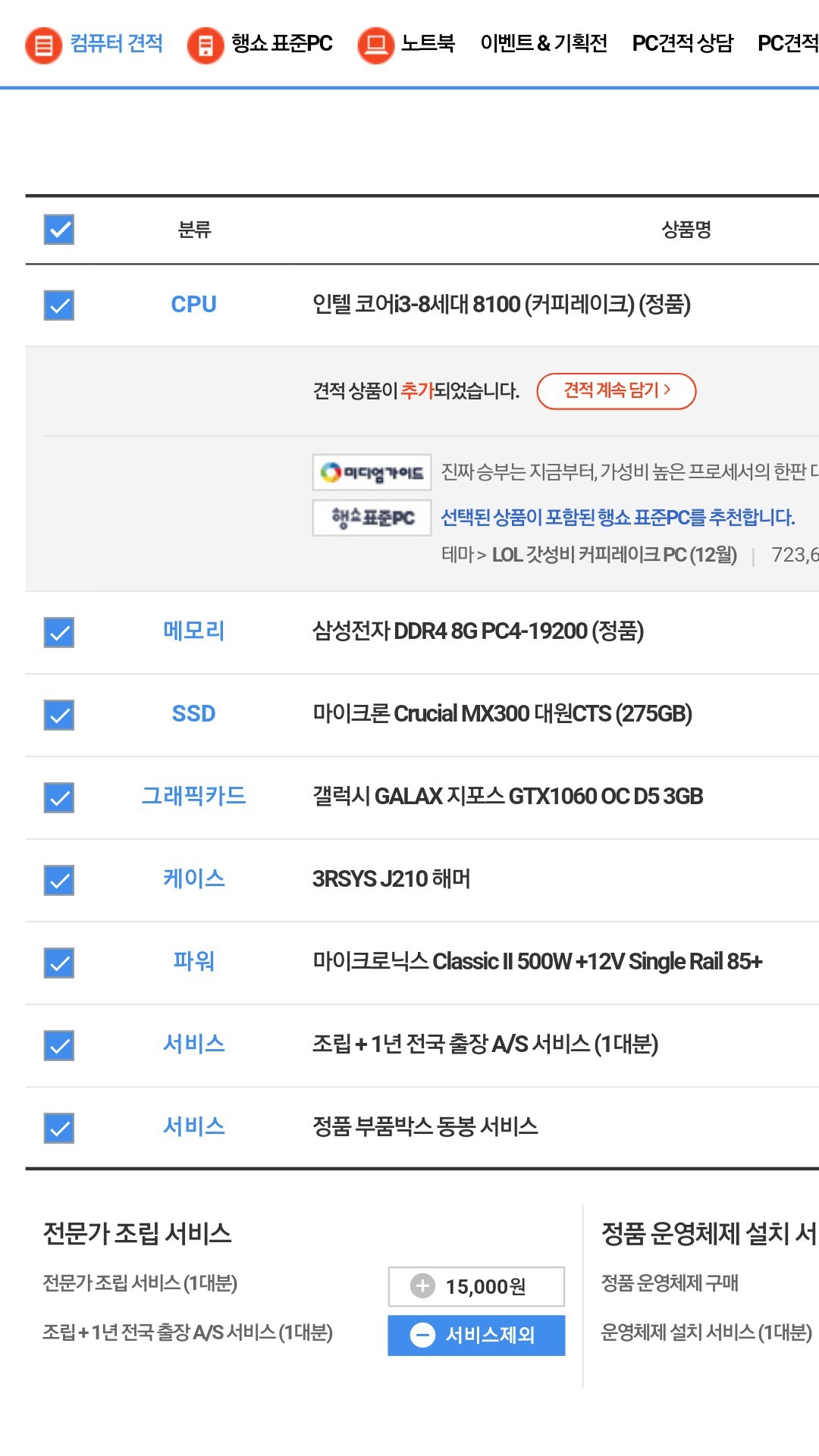819x1456 pixels.
Task: Open the 미디어가이드 article about 프로세서
Action: (x=629, y=472)
